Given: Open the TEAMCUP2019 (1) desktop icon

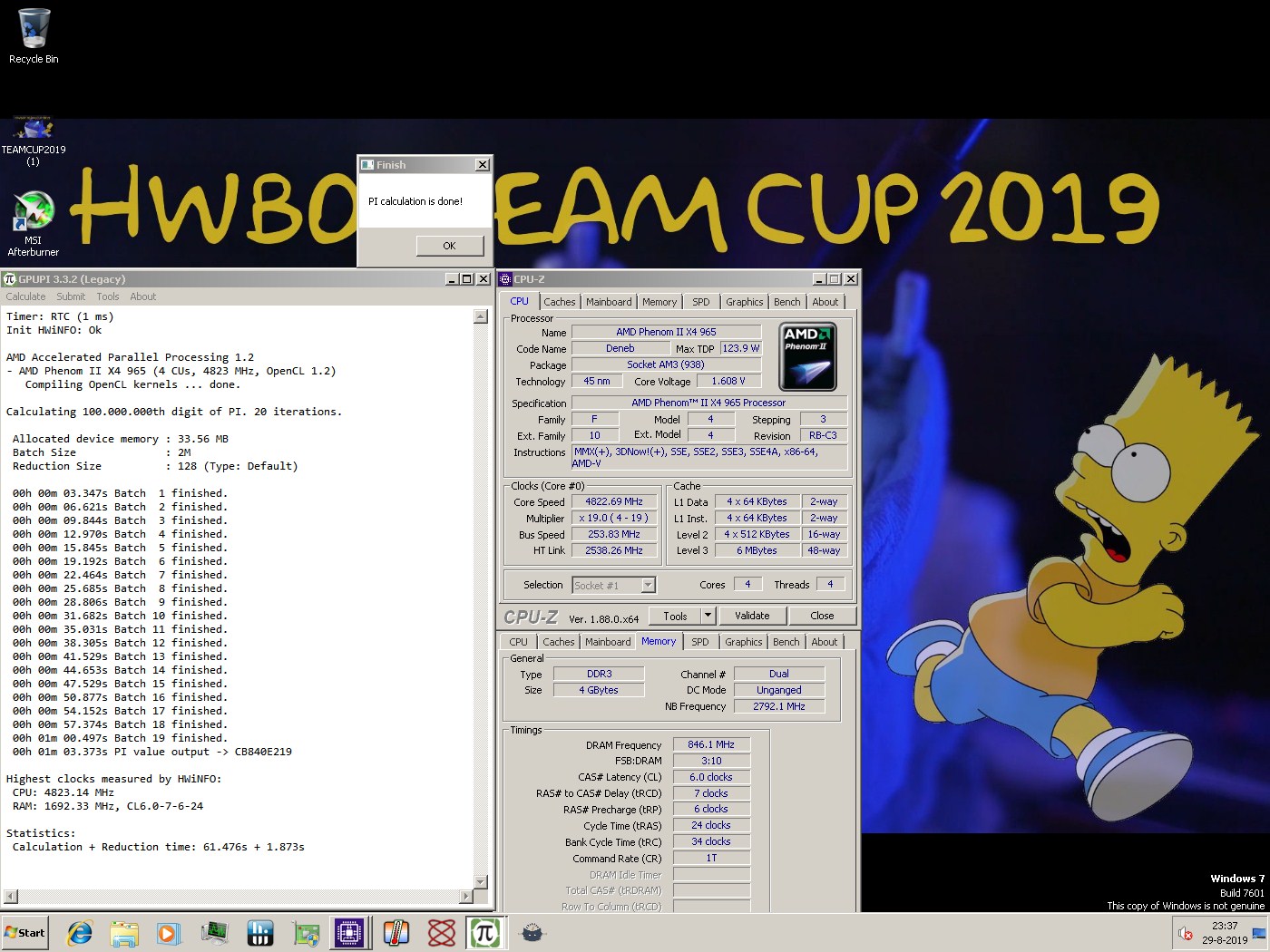Looking at the screenshot, I should 34,143.
